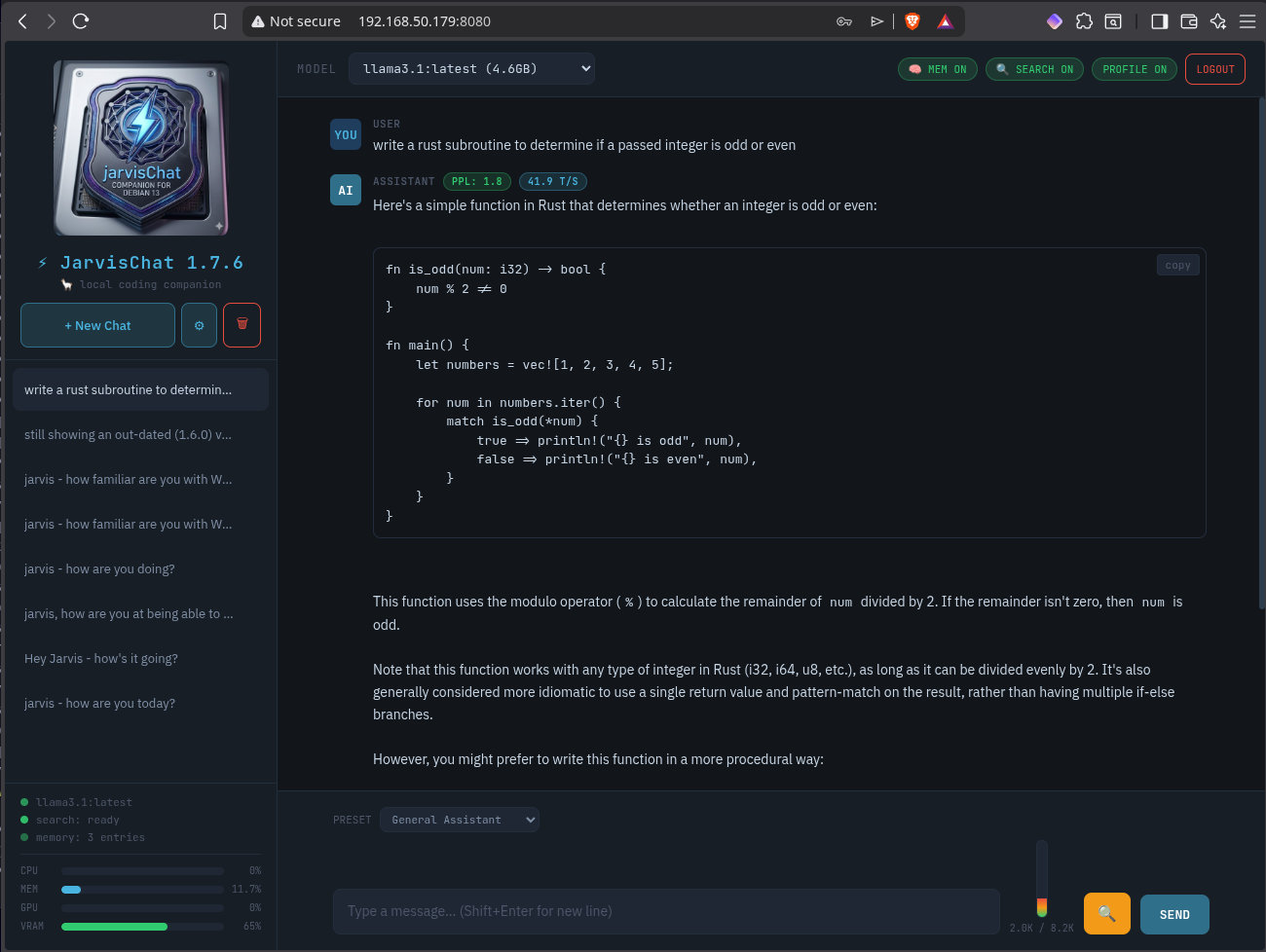Open the llama3.1:latest model dropdown
1266x952 pixels.
(x=471, y=68)
